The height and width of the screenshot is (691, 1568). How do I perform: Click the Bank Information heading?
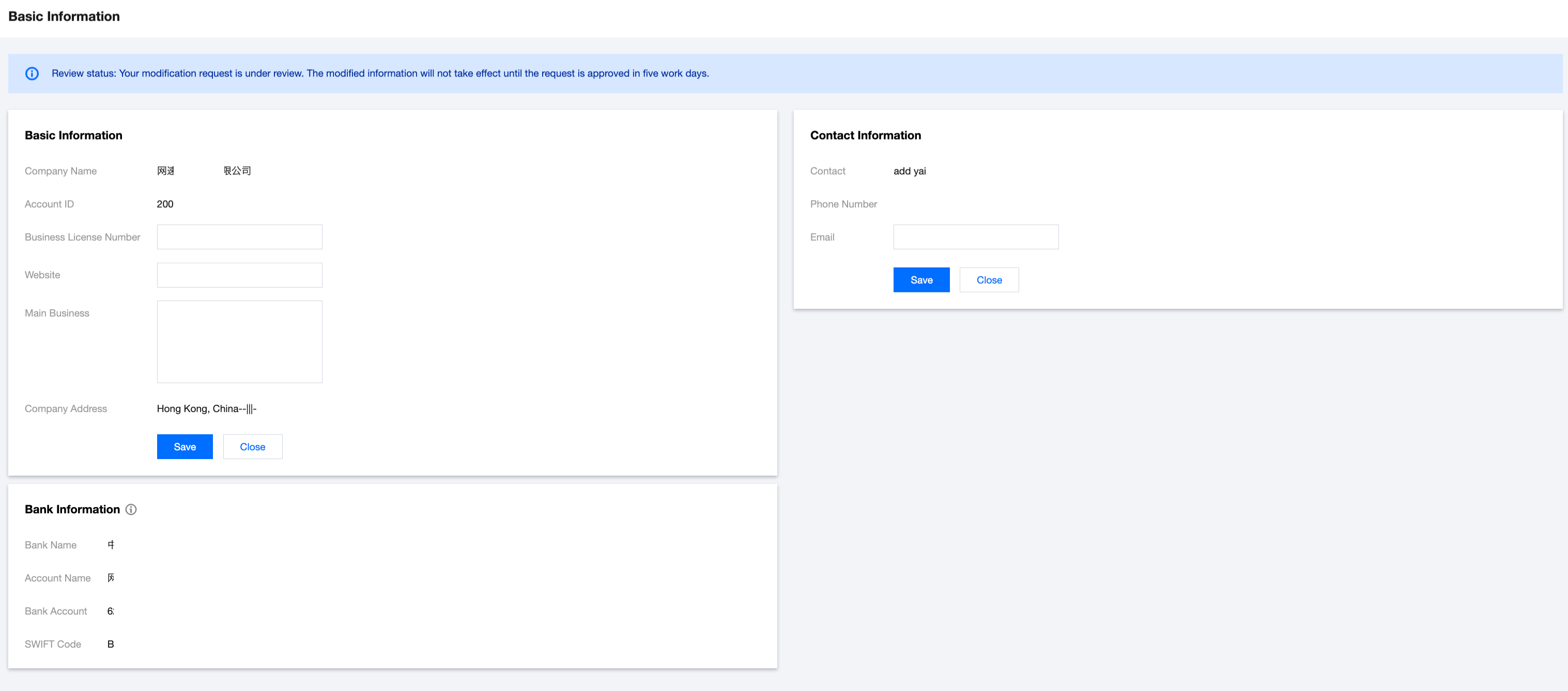pos(72,510)
